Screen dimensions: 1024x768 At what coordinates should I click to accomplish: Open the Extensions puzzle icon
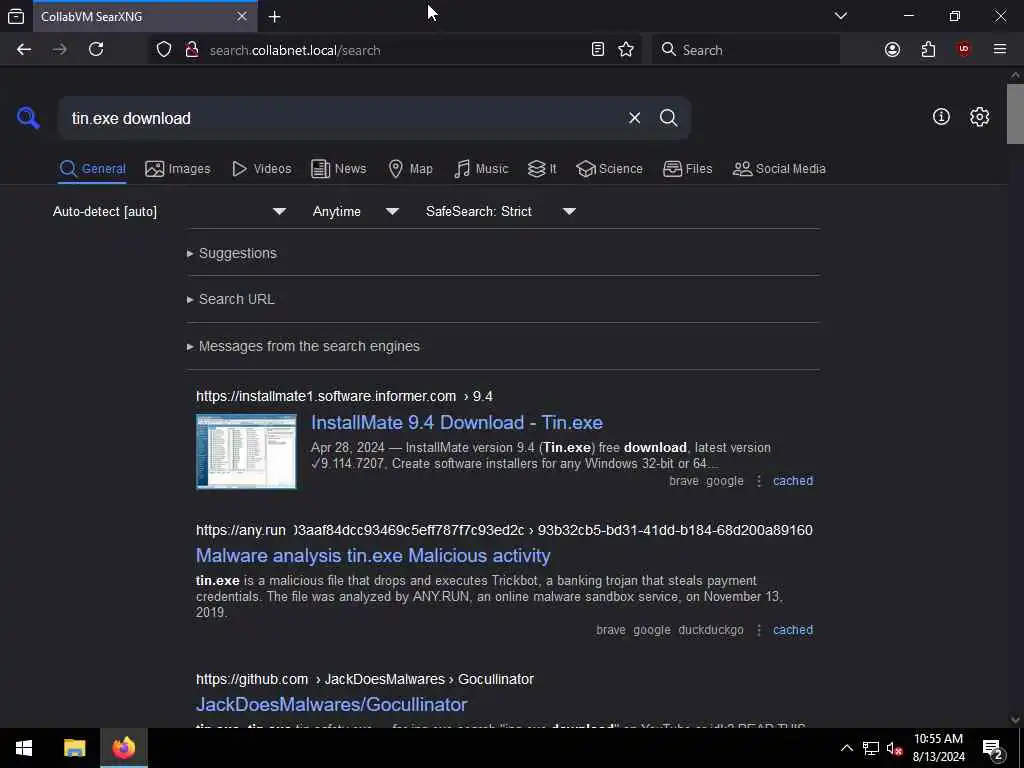(x=928, y=50)
